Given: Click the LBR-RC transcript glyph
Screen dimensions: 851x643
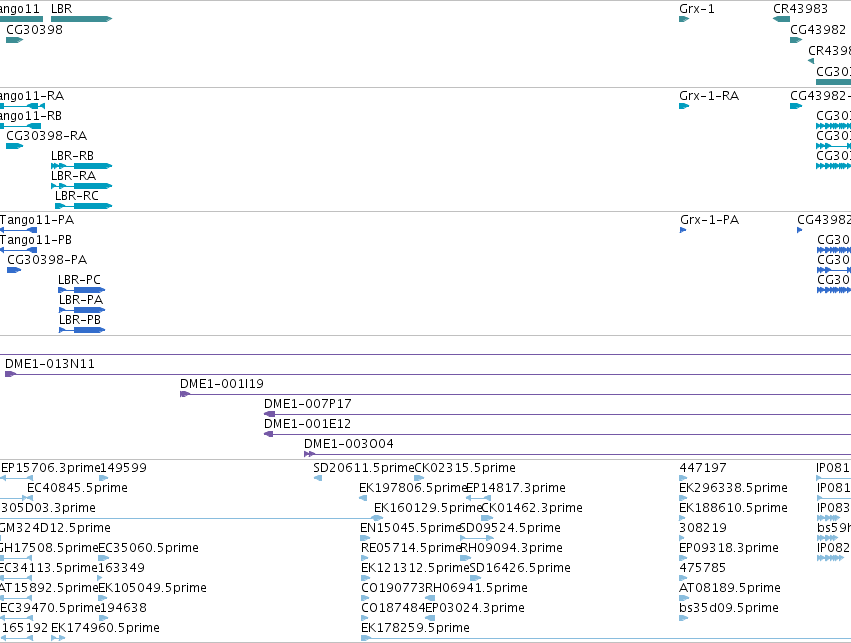Looking at the screenshot, I should click(x=84, y=206).
